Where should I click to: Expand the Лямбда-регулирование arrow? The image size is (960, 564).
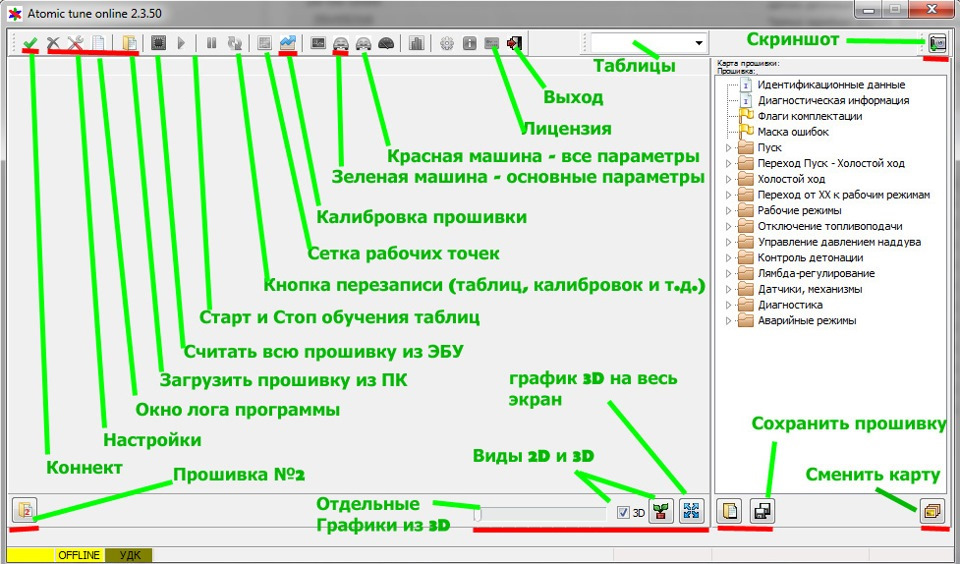728,274
